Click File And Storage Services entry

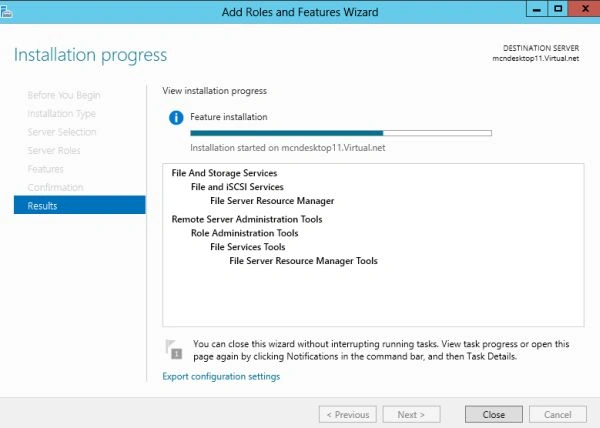224,173
